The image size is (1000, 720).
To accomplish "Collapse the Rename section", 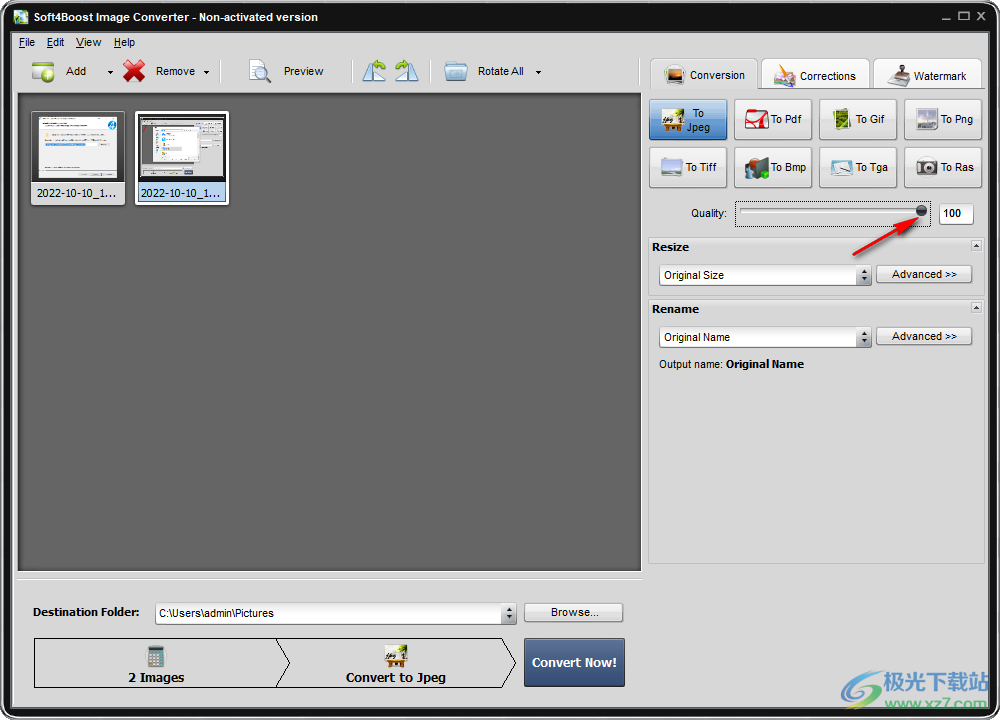I will click(x=976, y=307).
